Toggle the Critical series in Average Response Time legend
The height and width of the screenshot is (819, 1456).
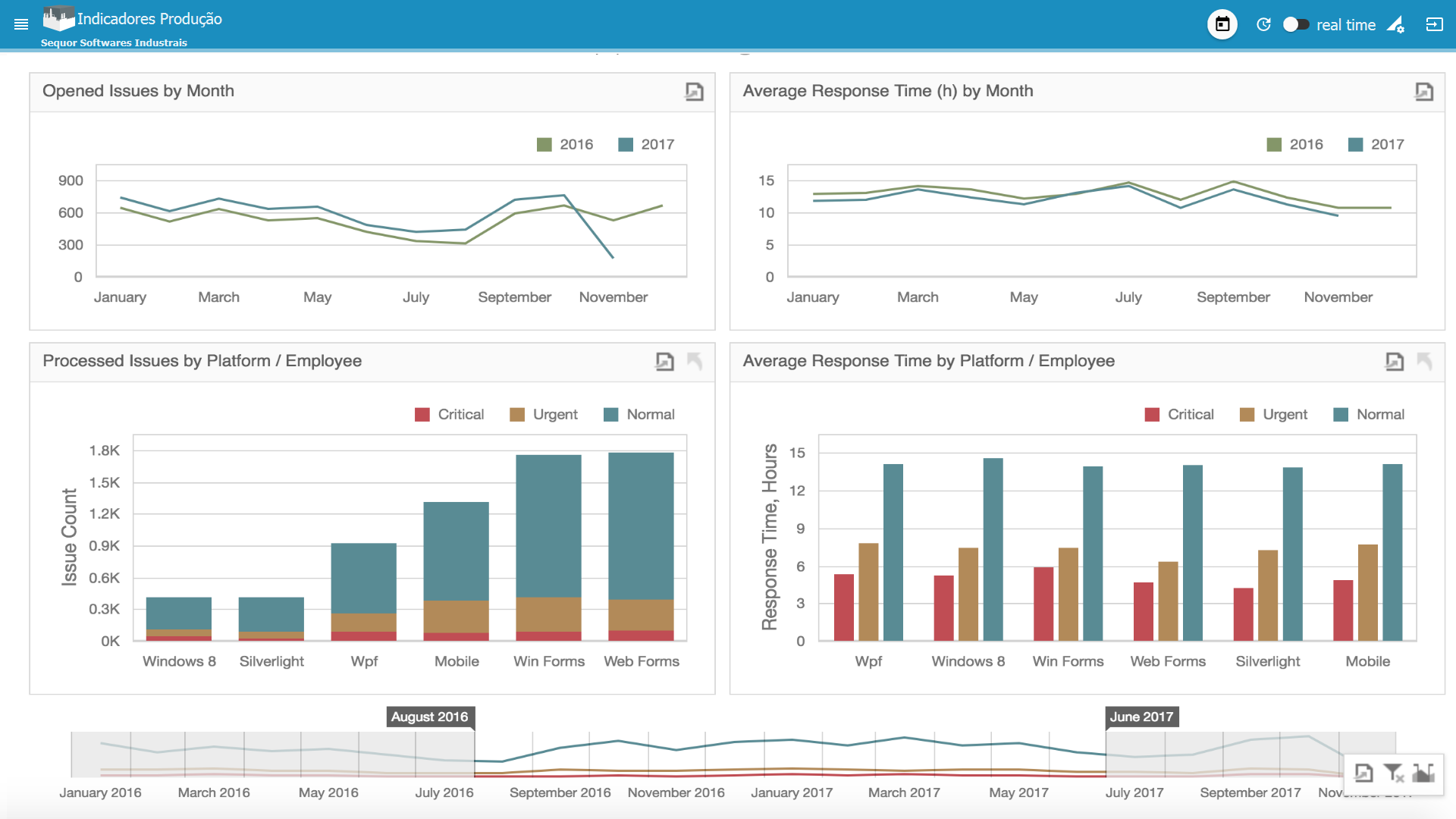[1178, 414]
